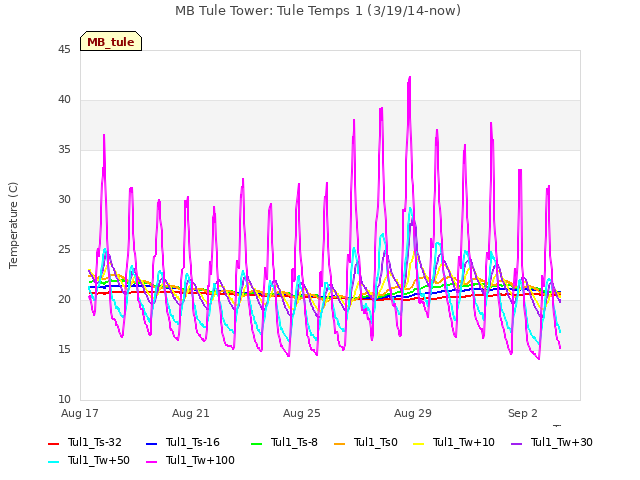Click the 25 y-axis tick label

pyautogui.click(x=64, y=250)
